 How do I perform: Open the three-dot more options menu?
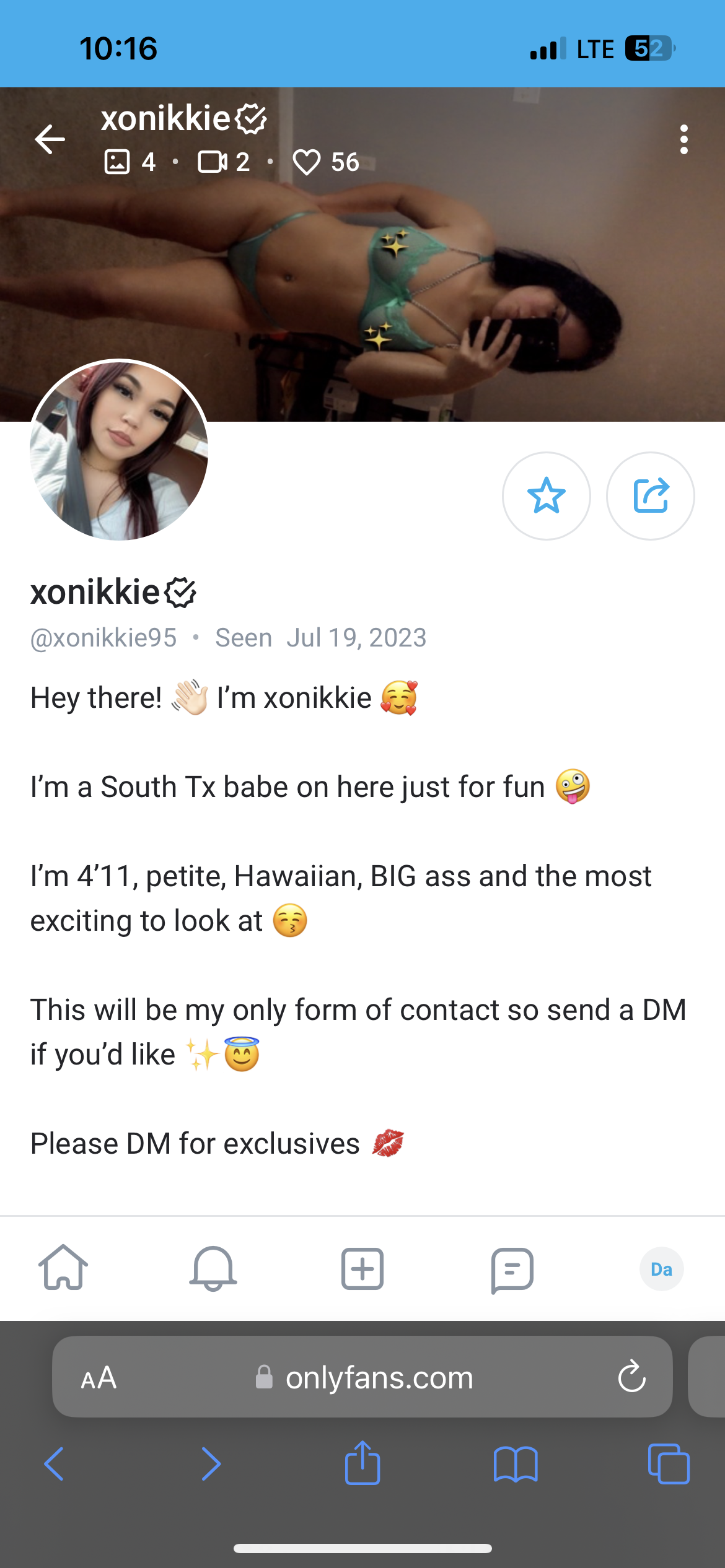click(x=683, y=139)
